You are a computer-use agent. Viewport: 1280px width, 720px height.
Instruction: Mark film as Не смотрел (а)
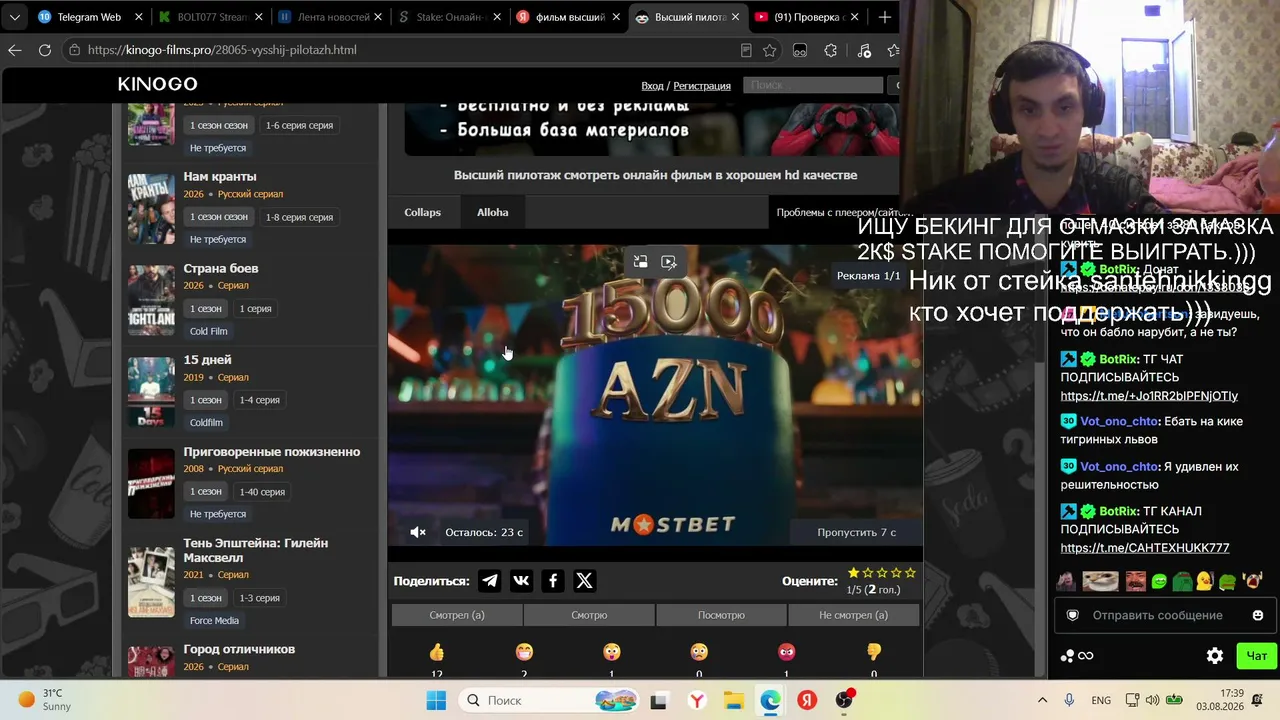853,615
